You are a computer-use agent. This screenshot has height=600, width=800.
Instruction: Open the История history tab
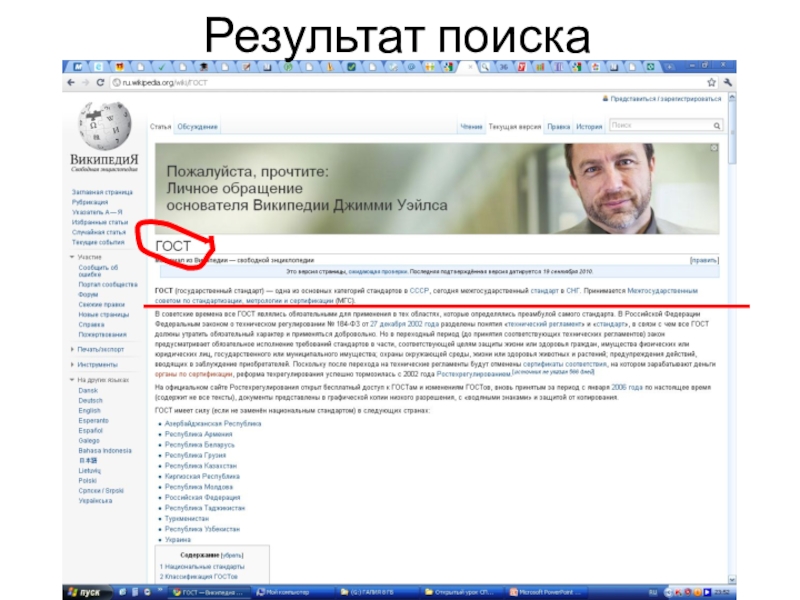coord(589,127)
